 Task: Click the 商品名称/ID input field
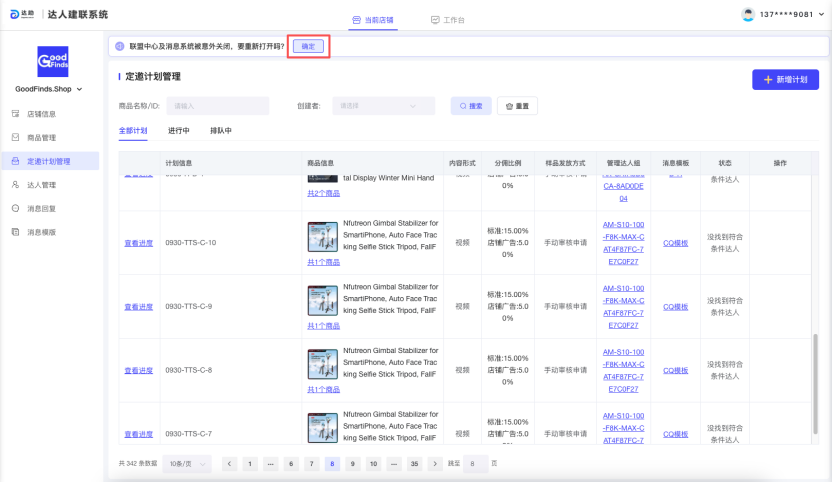click(219, 106)
